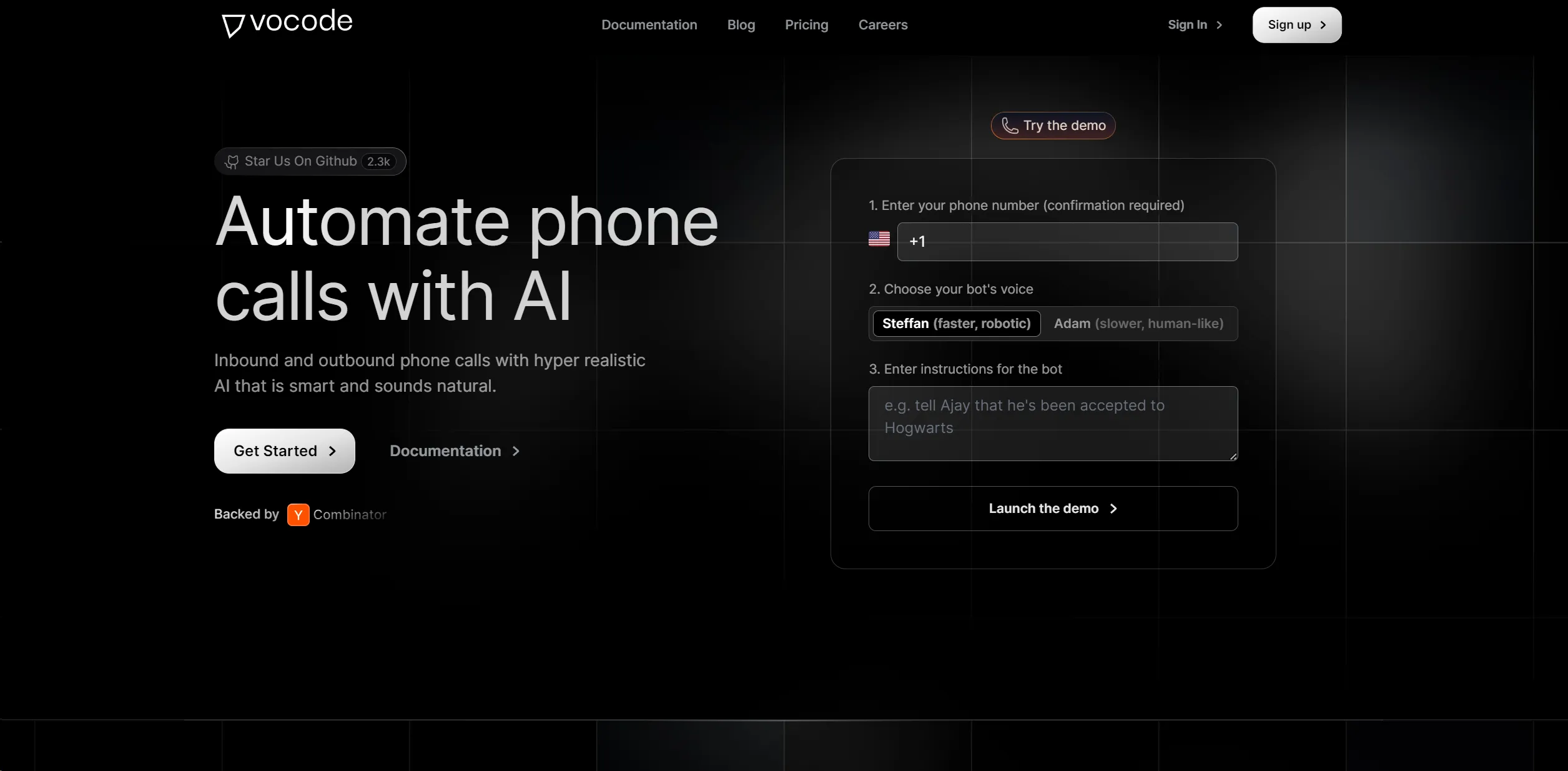This screenshot has width=1568, height=771.
Task: Open the country selector for phone number
Action: tap(879, 239)
